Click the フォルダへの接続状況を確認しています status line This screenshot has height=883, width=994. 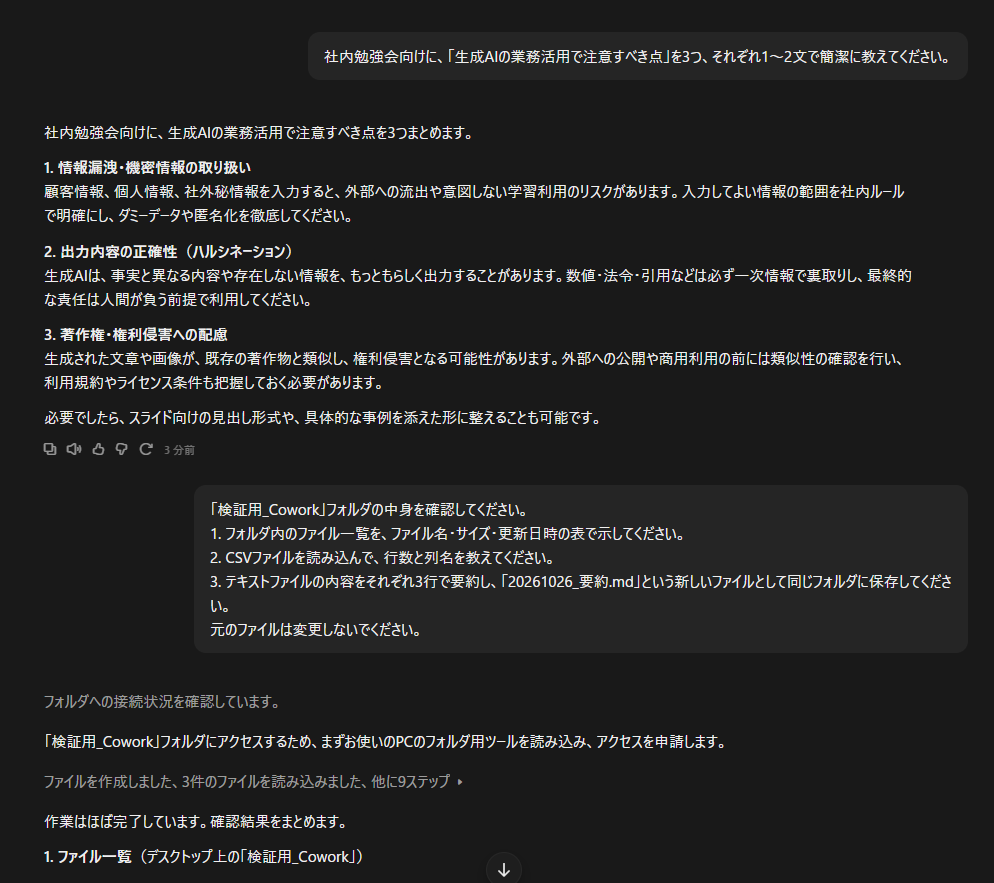pos(162,702)
